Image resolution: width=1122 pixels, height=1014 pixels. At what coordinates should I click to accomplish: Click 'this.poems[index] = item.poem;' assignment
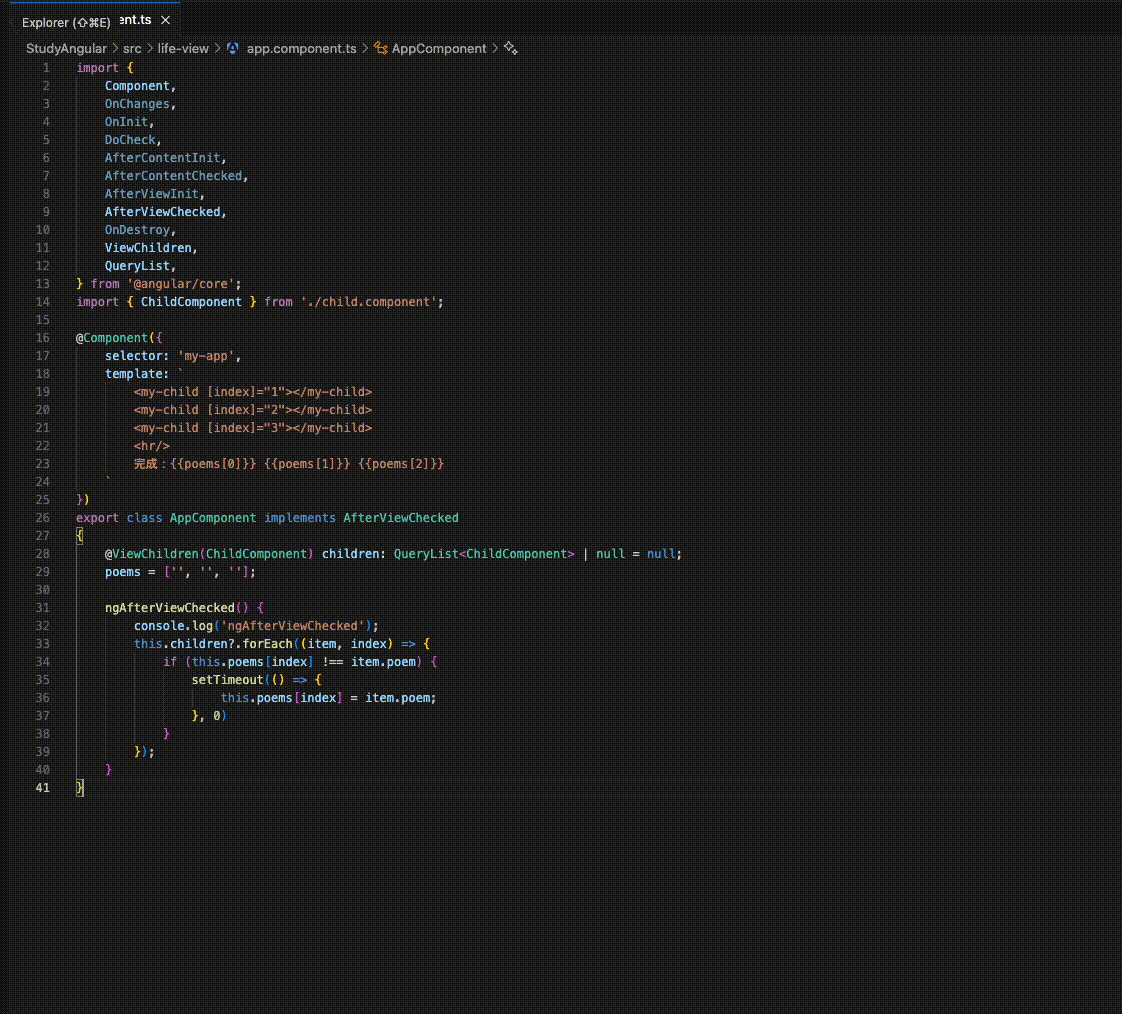click(x=328, y=698)
